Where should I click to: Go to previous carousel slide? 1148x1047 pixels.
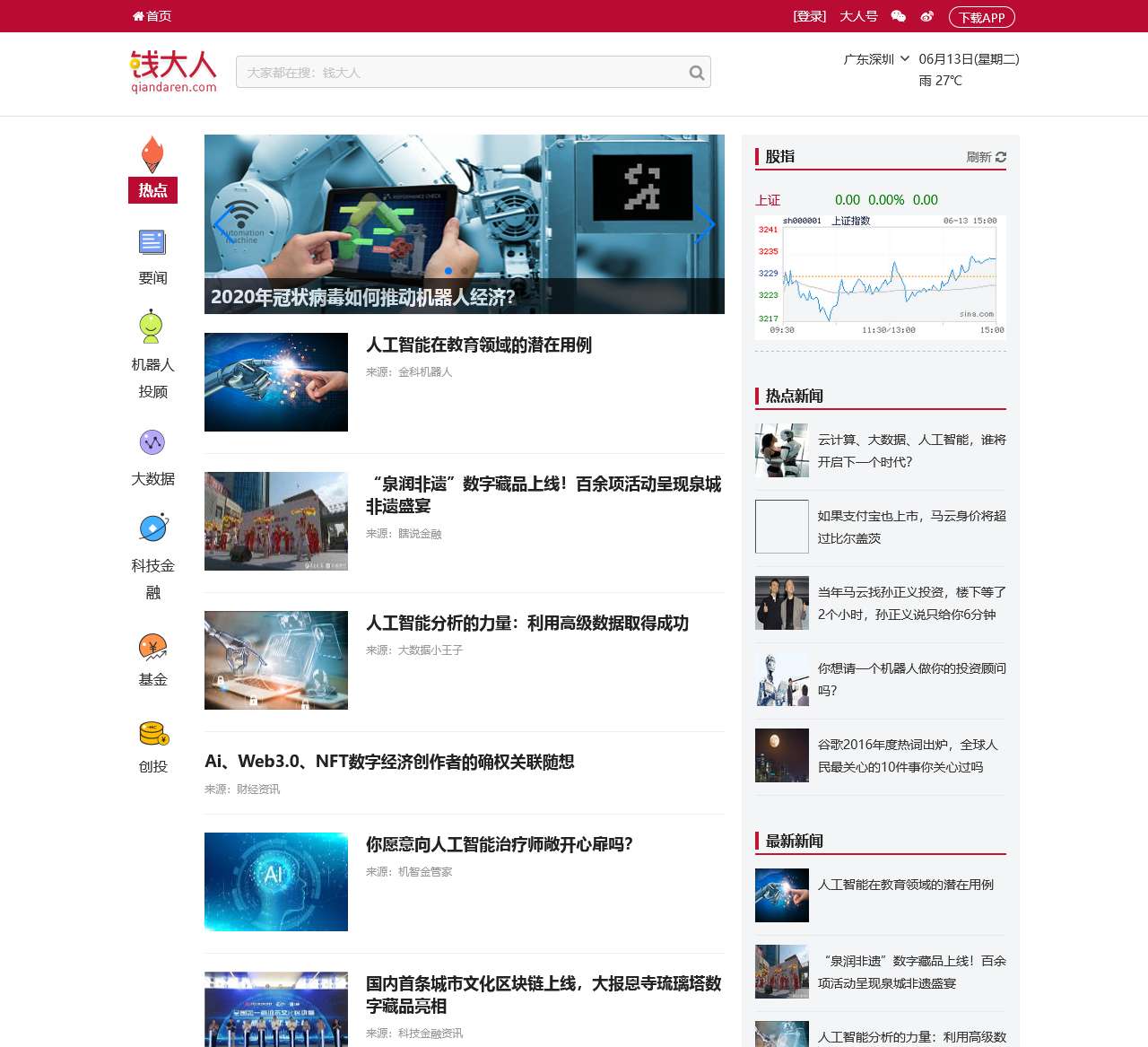click(222, 224)
